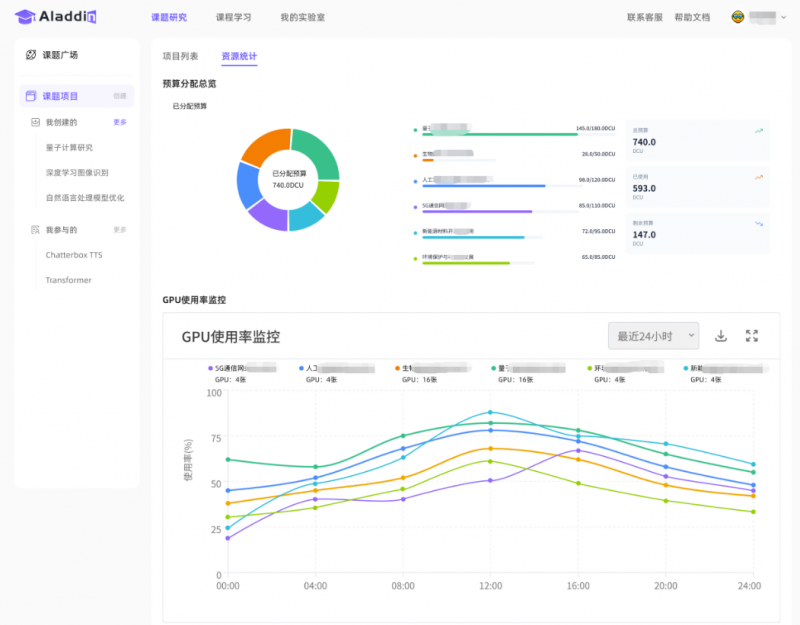Click the 课题广场 compass icon

pos(31,55)
